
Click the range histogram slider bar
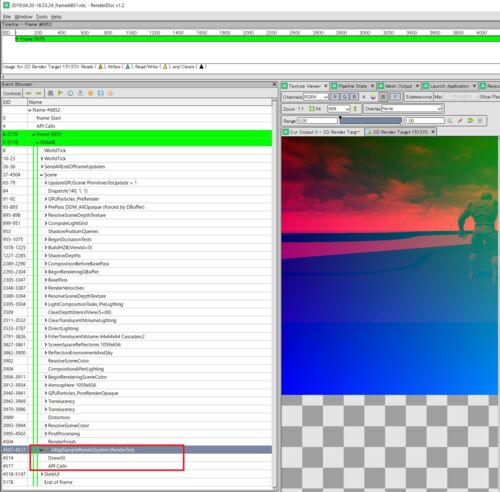[370, 121]
